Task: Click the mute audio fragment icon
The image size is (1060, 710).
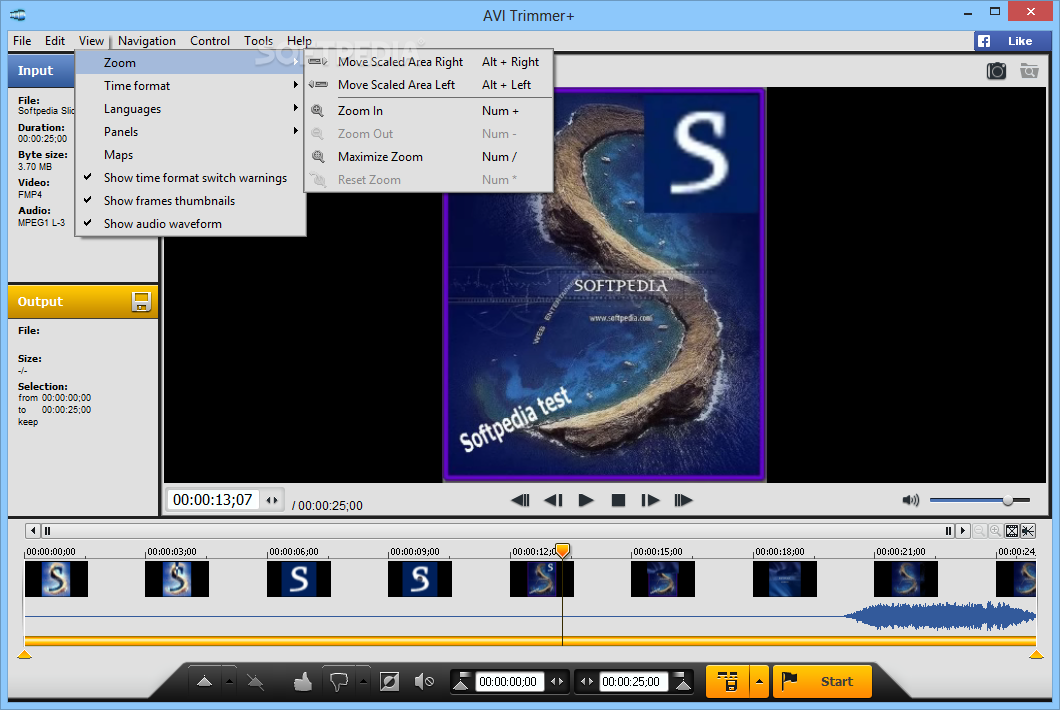Action: click(x=424, y=682)
